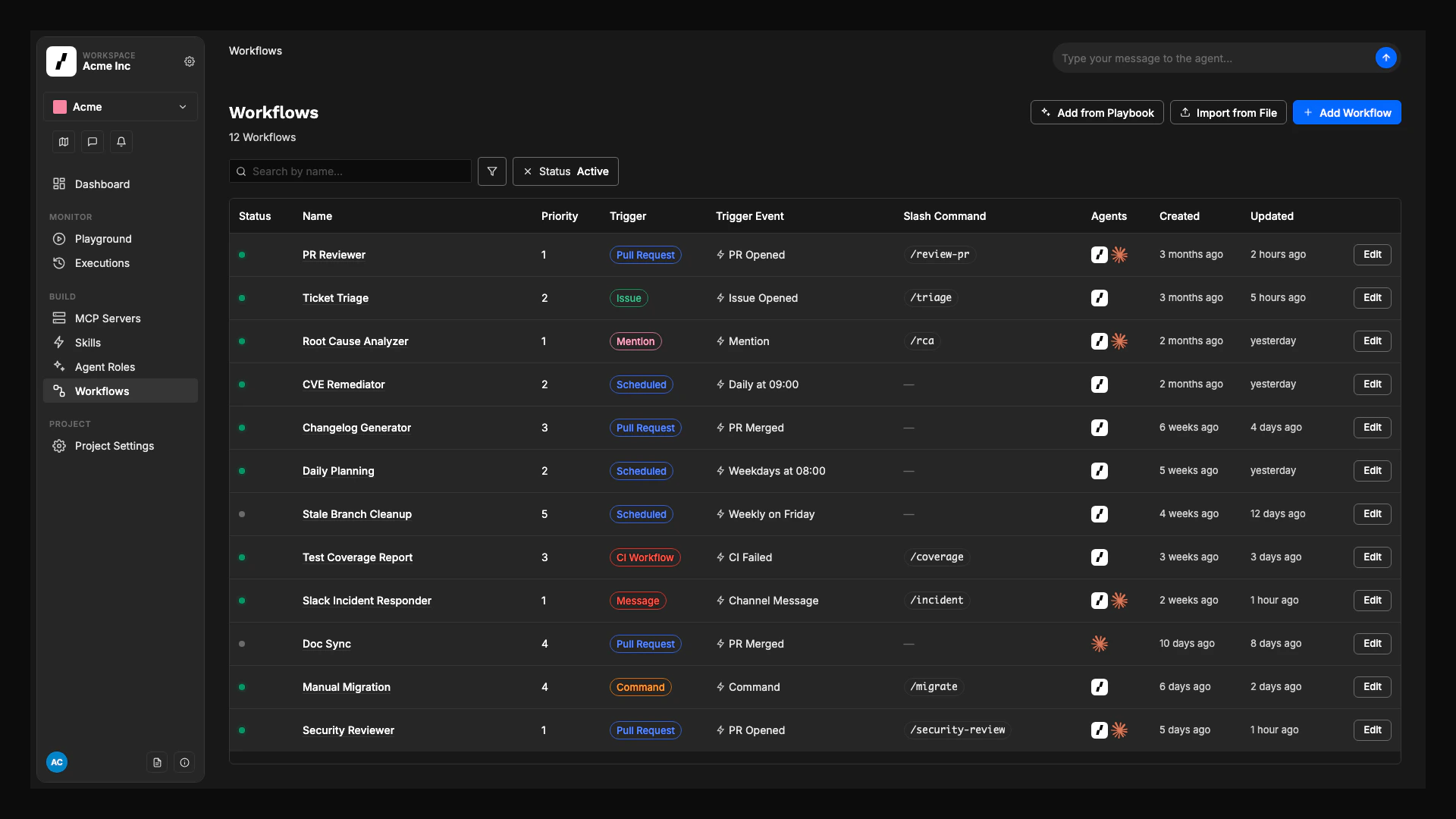Viewport: 1456px width, 819px height.
Task: Expand the Acme project dropdown
Action: click(x=121, y=107)
